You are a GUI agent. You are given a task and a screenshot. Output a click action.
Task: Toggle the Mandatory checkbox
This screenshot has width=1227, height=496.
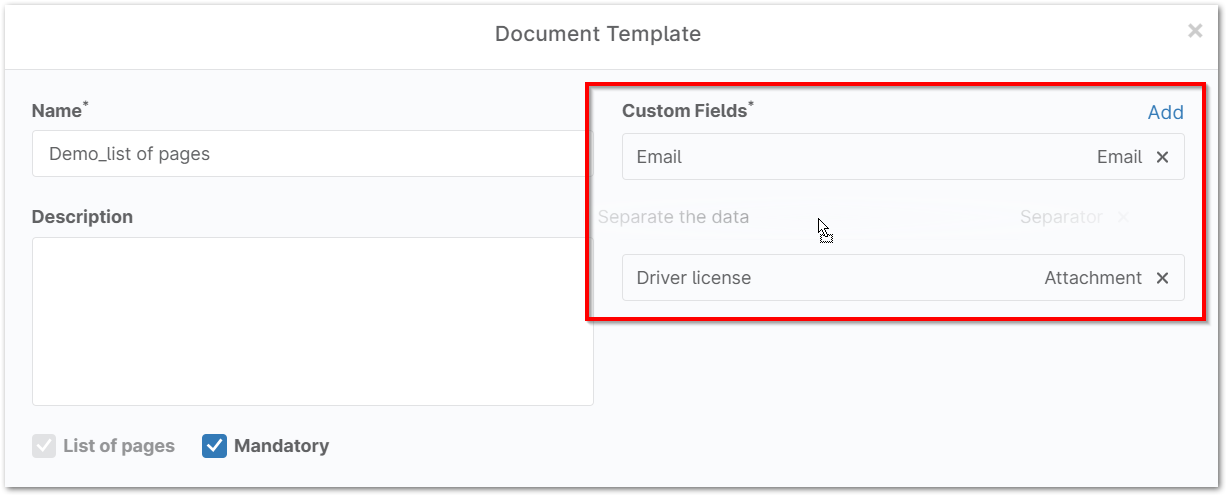[214, 446]
